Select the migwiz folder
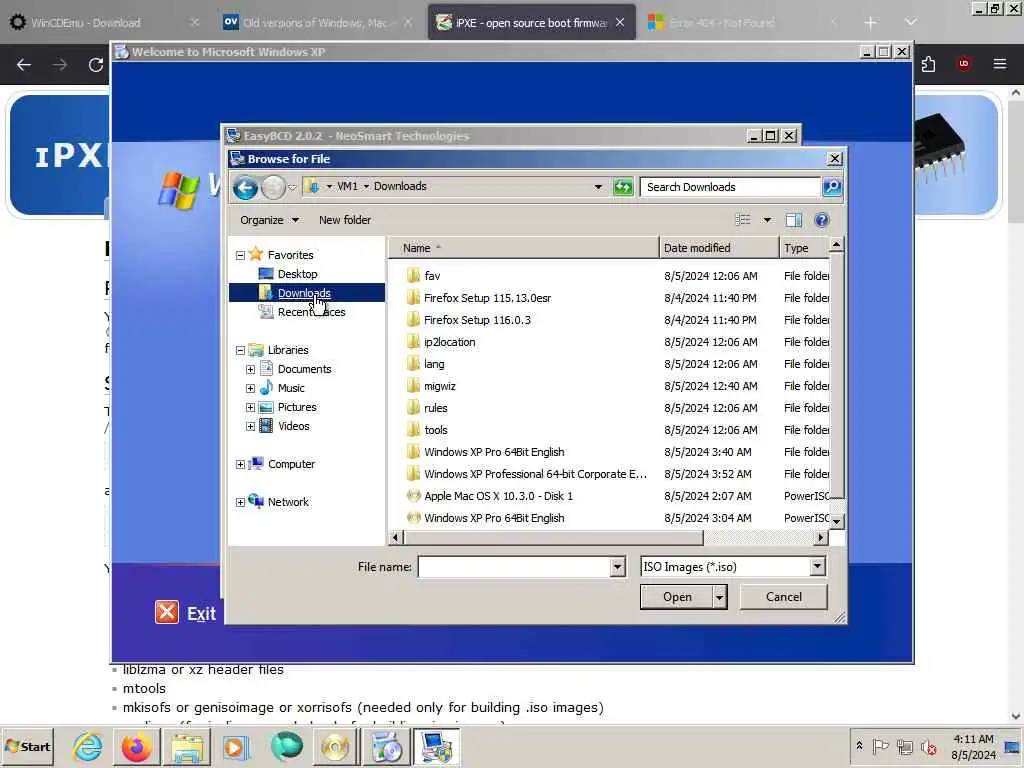This screenshot has height=768, width=1024. pos(440,387)
